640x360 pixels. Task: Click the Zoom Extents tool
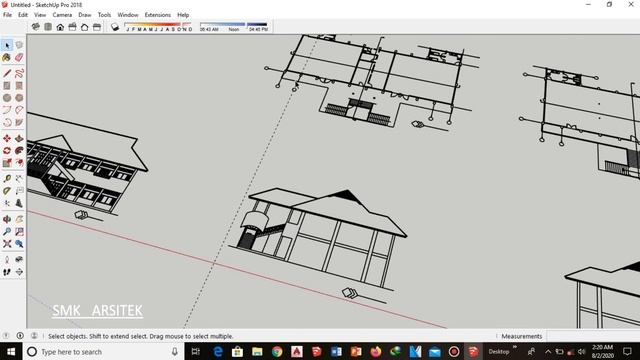[x=7, y=244]
